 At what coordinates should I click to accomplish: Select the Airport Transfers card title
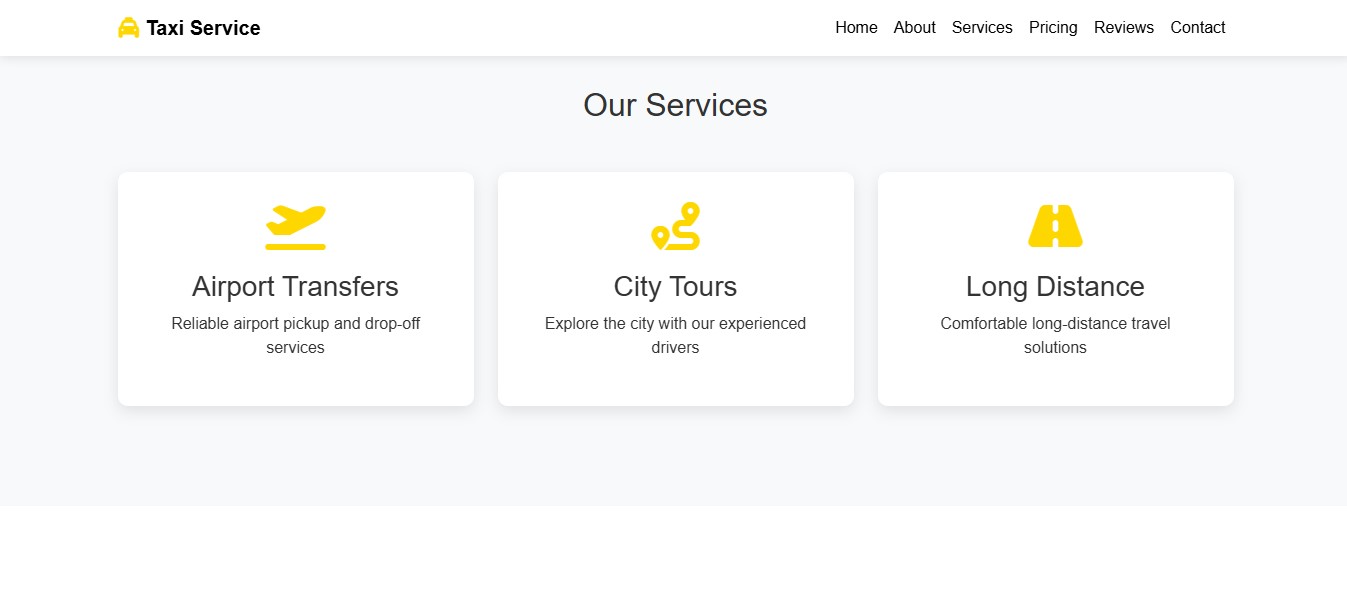point(295,287)
